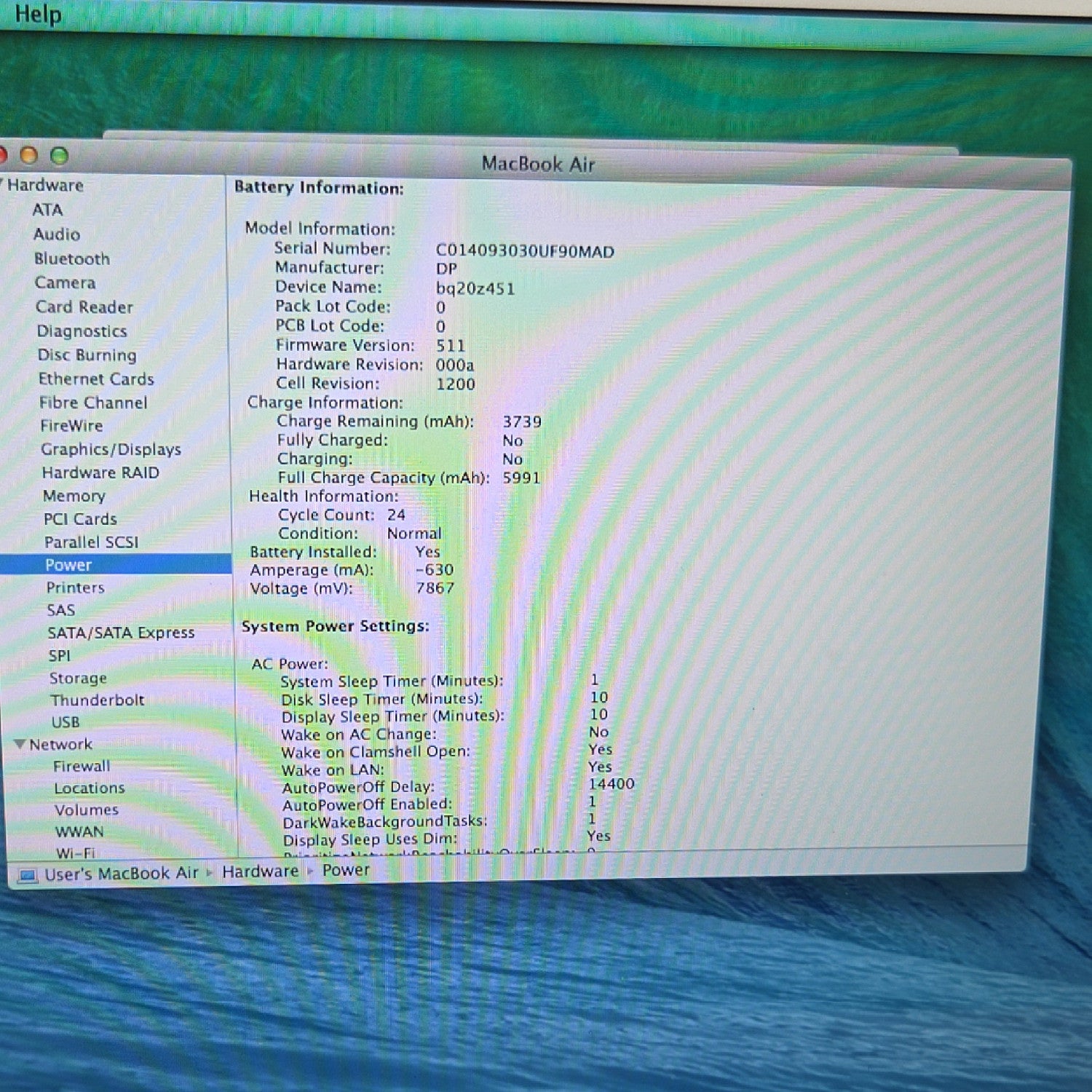Click the yellow minimize window button

[x=29, y=155]
